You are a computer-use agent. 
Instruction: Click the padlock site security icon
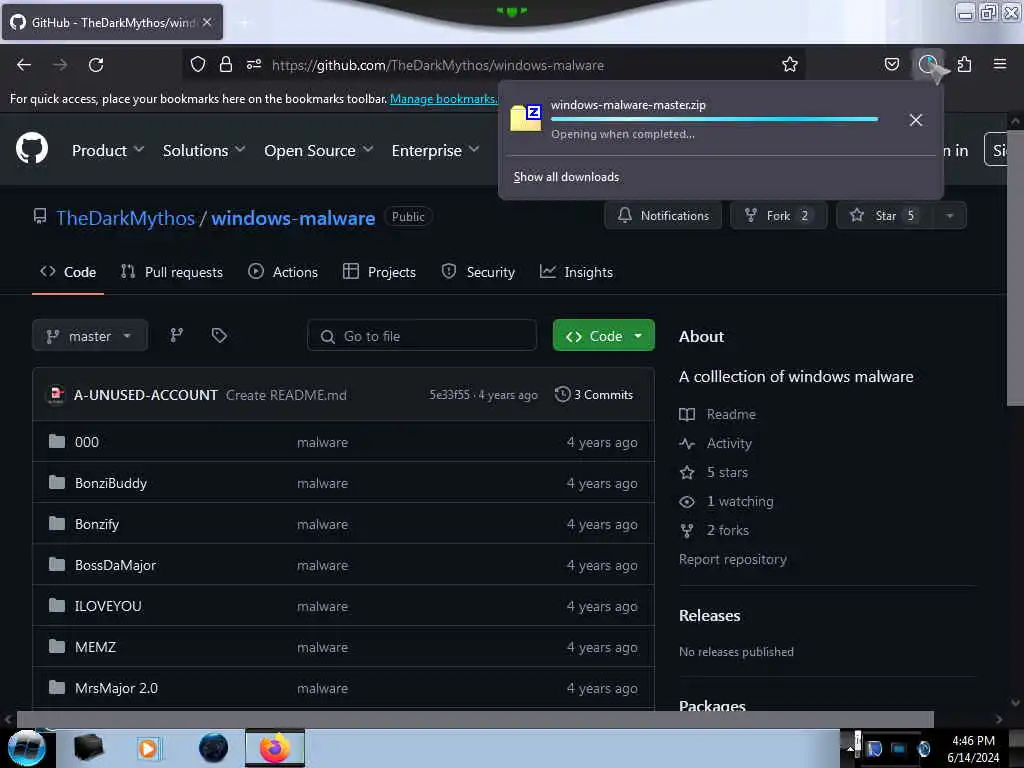pyautogui.click(x=226, y=64)
